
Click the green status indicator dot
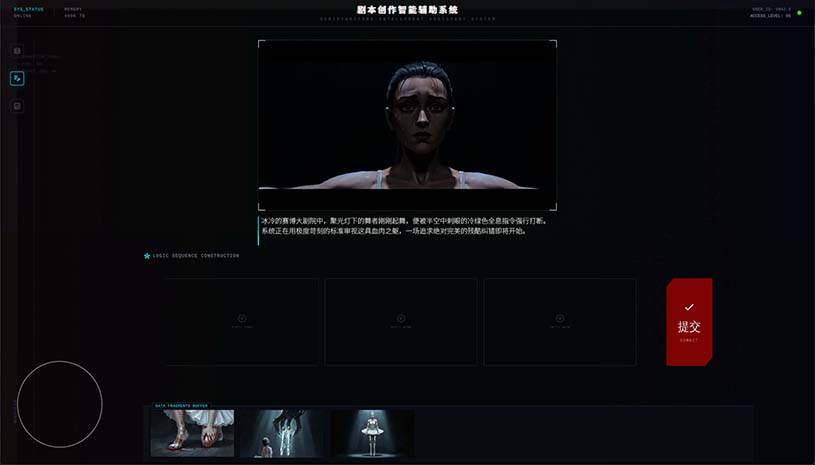799,13
